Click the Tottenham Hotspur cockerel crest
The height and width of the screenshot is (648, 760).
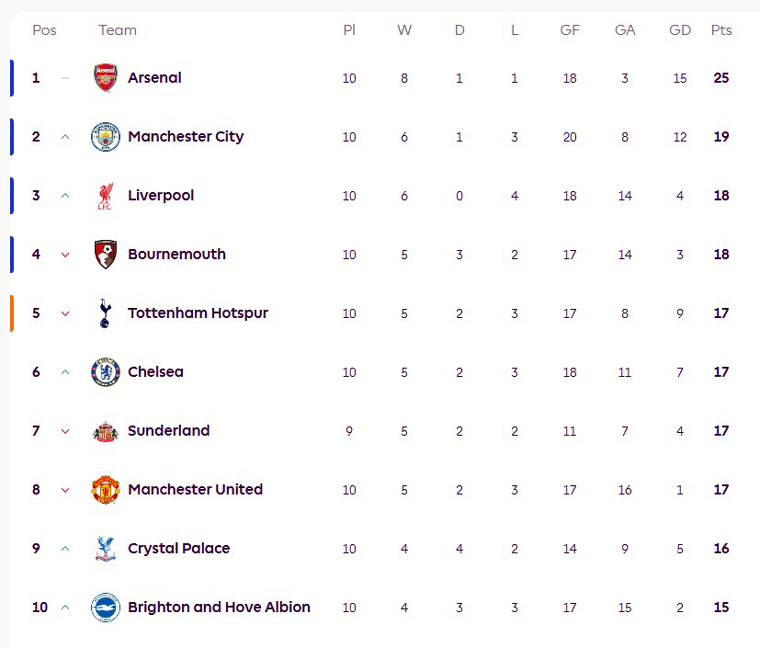105,313
